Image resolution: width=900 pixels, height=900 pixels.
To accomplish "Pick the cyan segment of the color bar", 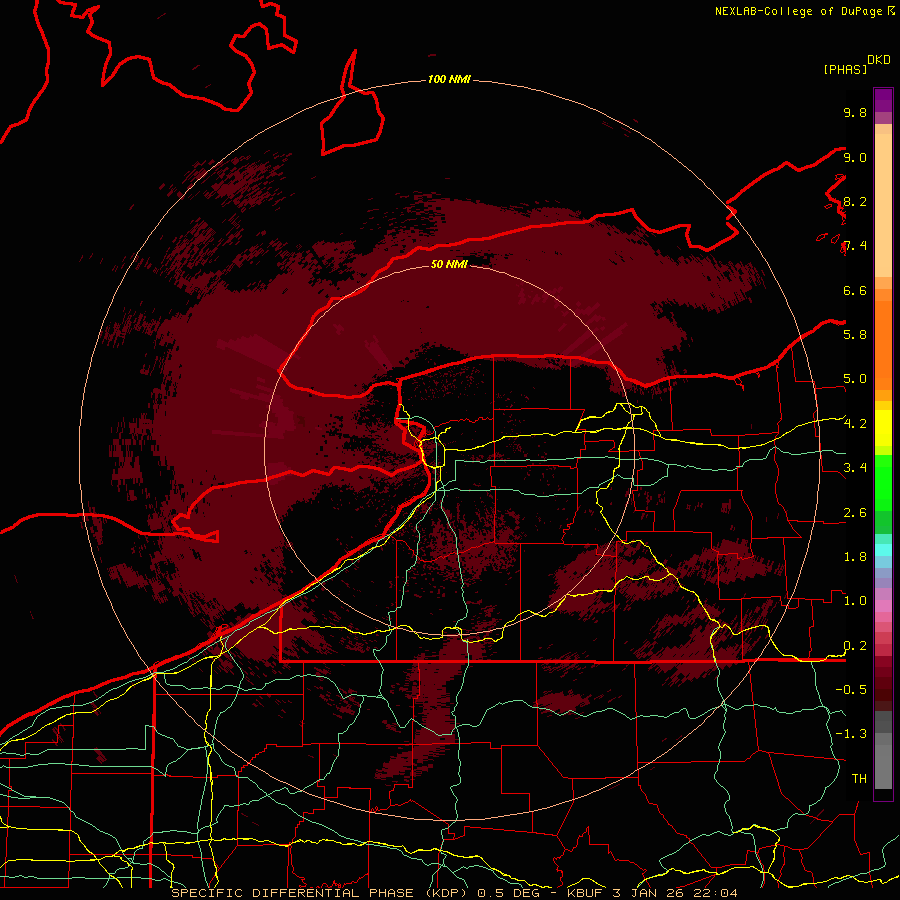I will click(883, 549).
